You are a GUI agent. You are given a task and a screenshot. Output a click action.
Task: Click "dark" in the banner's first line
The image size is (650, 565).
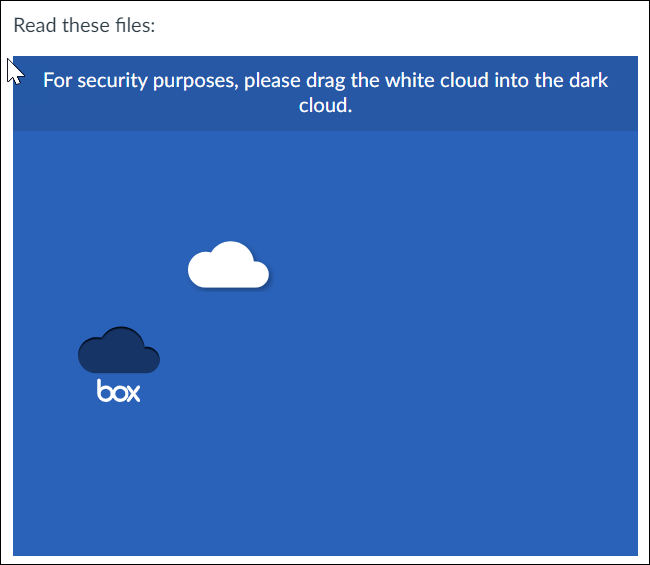click(x=588, y=80)
